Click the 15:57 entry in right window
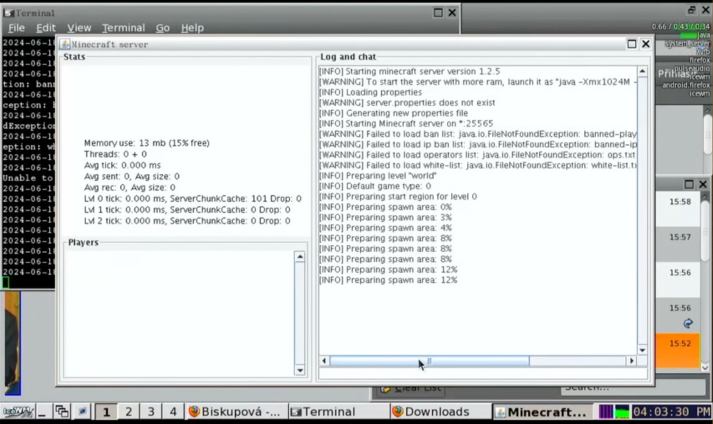 (x=680, y=237)
